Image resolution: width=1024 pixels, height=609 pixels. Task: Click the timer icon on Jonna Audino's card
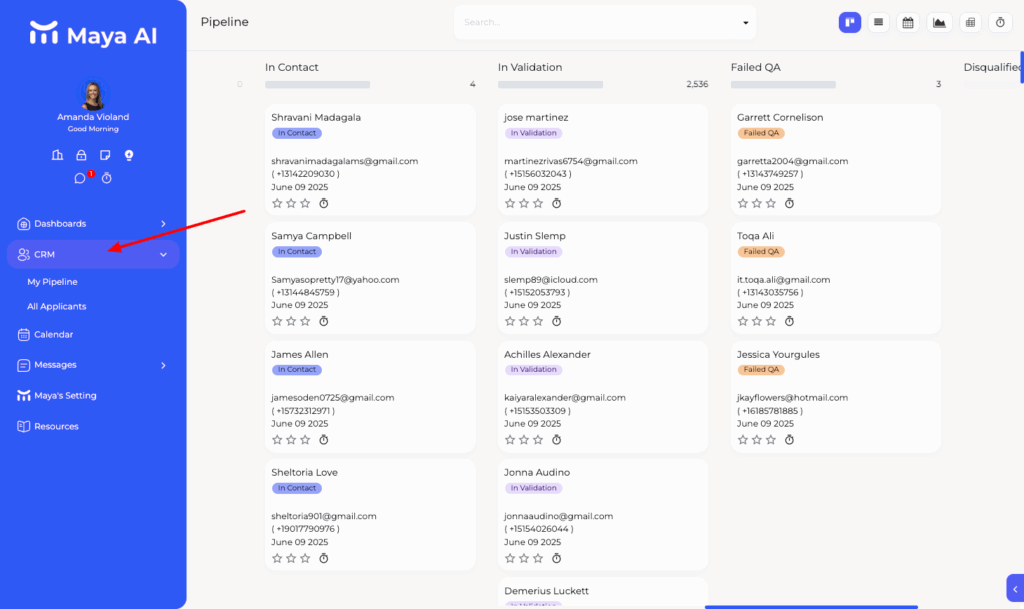pyautogui.click(x=556, y=558)
